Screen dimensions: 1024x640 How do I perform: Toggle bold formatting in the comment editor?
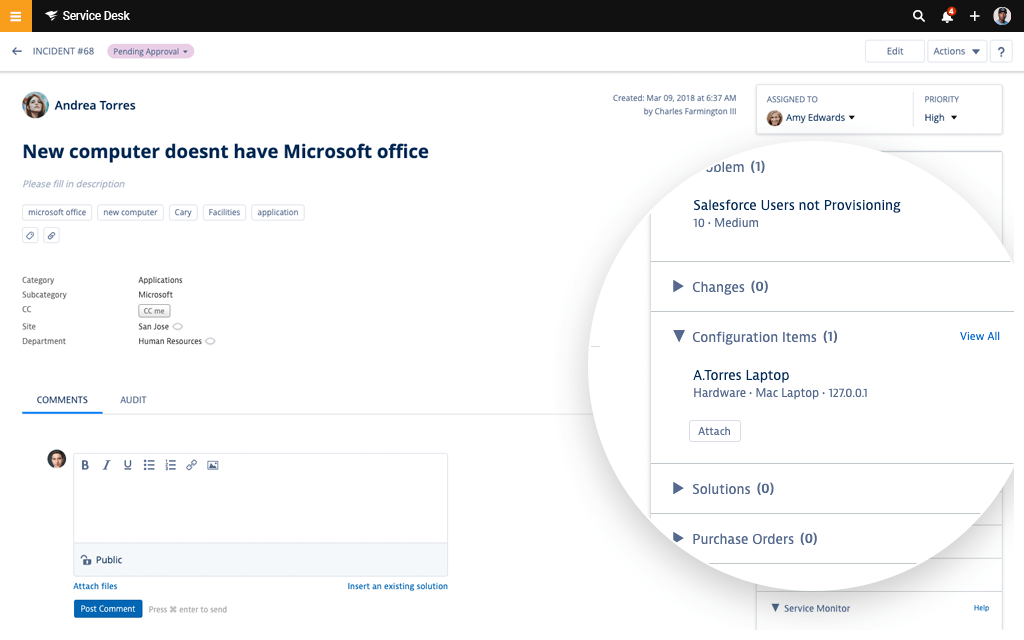(x=85, y=464)
